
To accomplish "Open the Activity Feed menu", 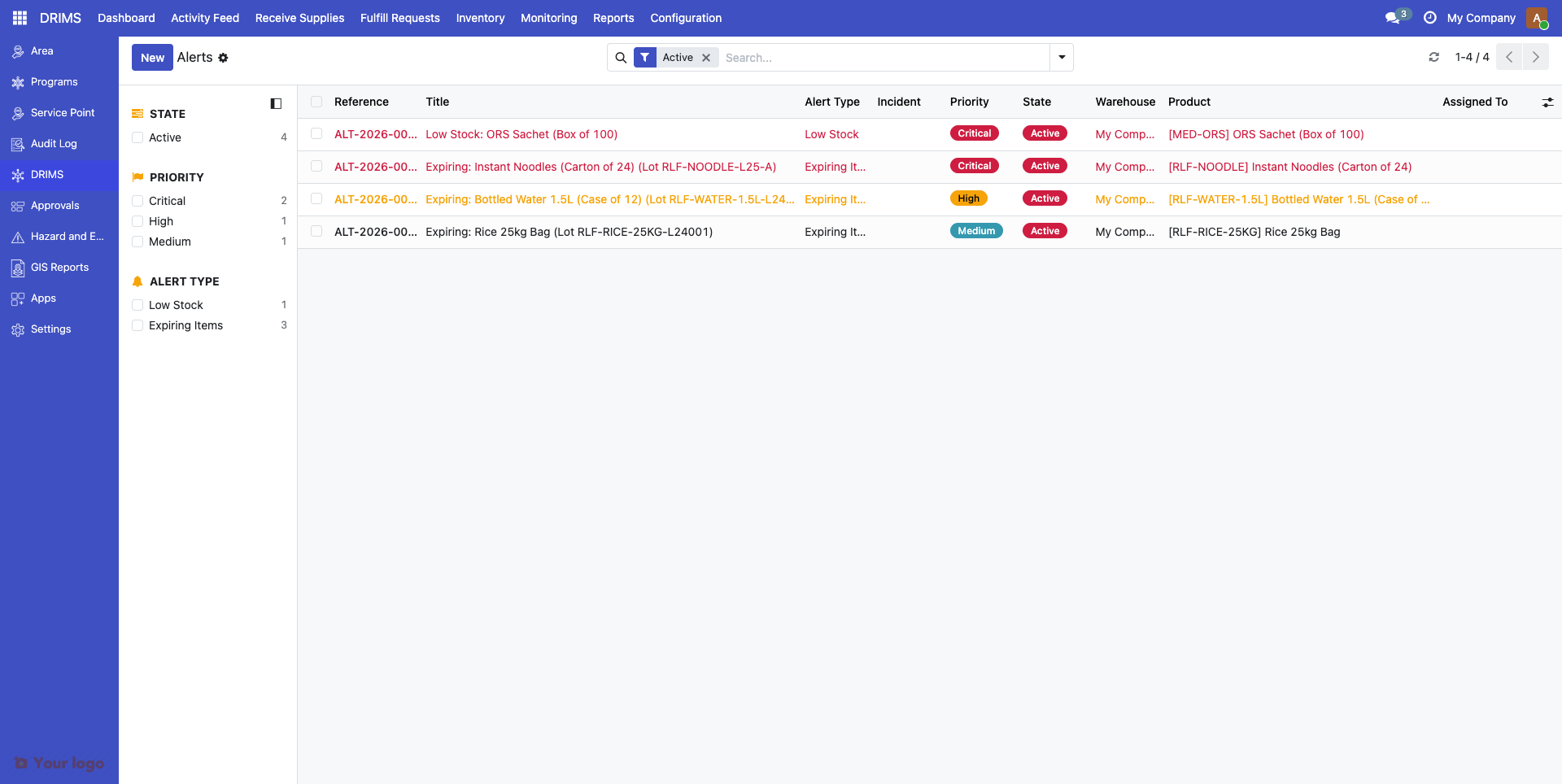I will point(205,18).
